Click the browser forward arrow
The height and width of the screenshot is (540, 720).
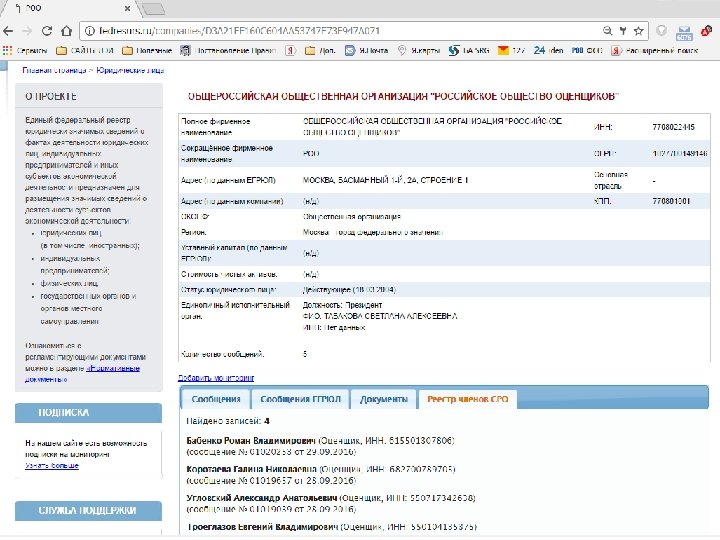[x=27, y=31]
